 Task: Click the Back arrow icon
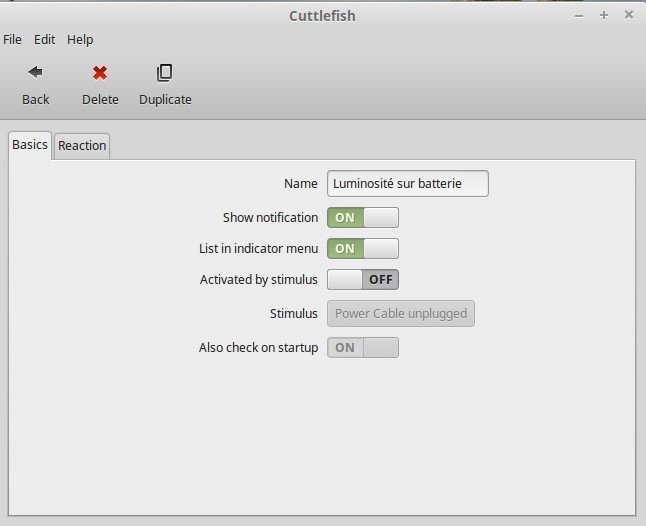35,72
